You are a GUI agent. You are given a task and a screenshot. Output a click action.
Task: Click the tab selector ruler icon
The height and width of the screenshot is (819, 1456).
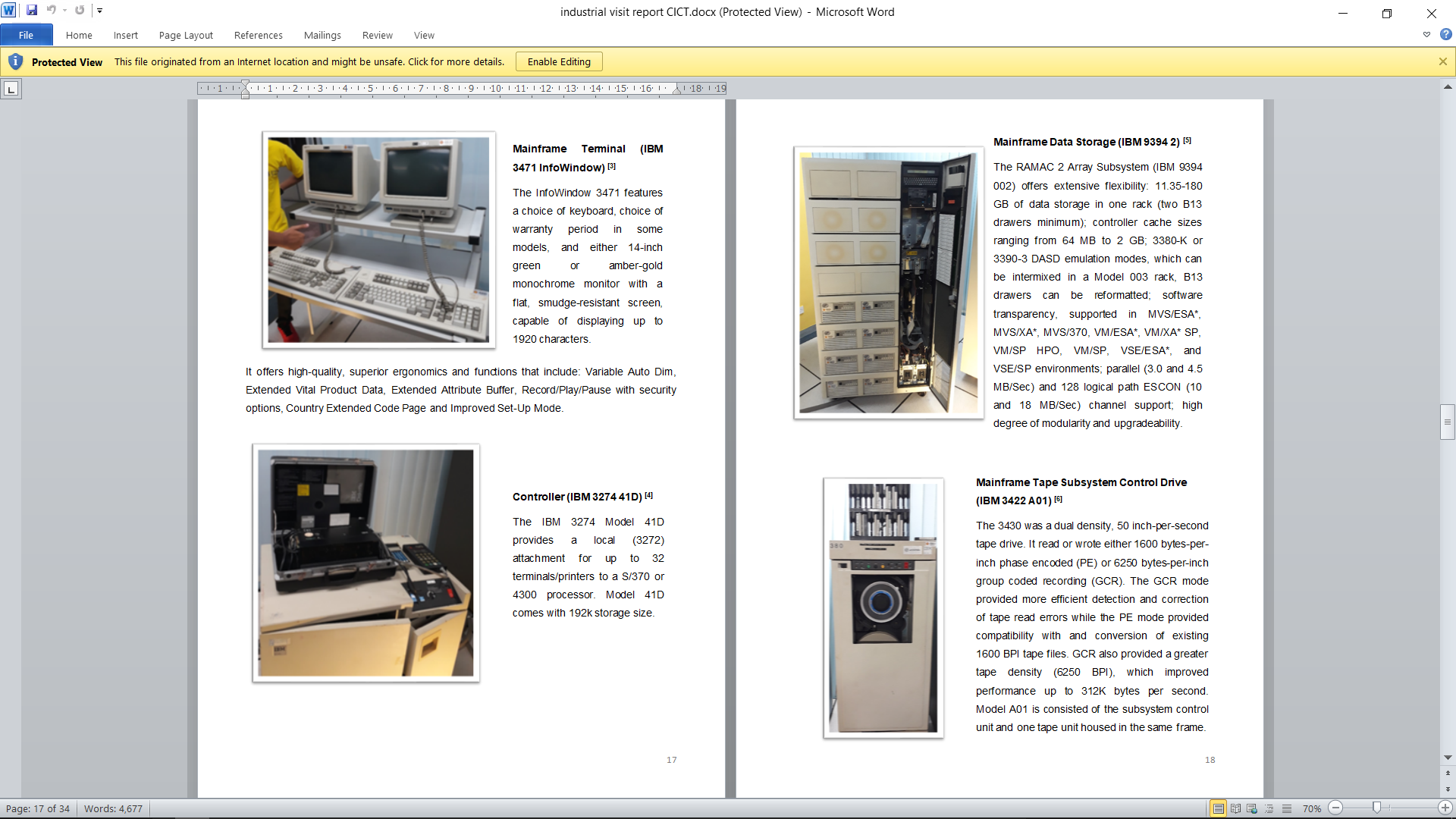pos(11,89)
